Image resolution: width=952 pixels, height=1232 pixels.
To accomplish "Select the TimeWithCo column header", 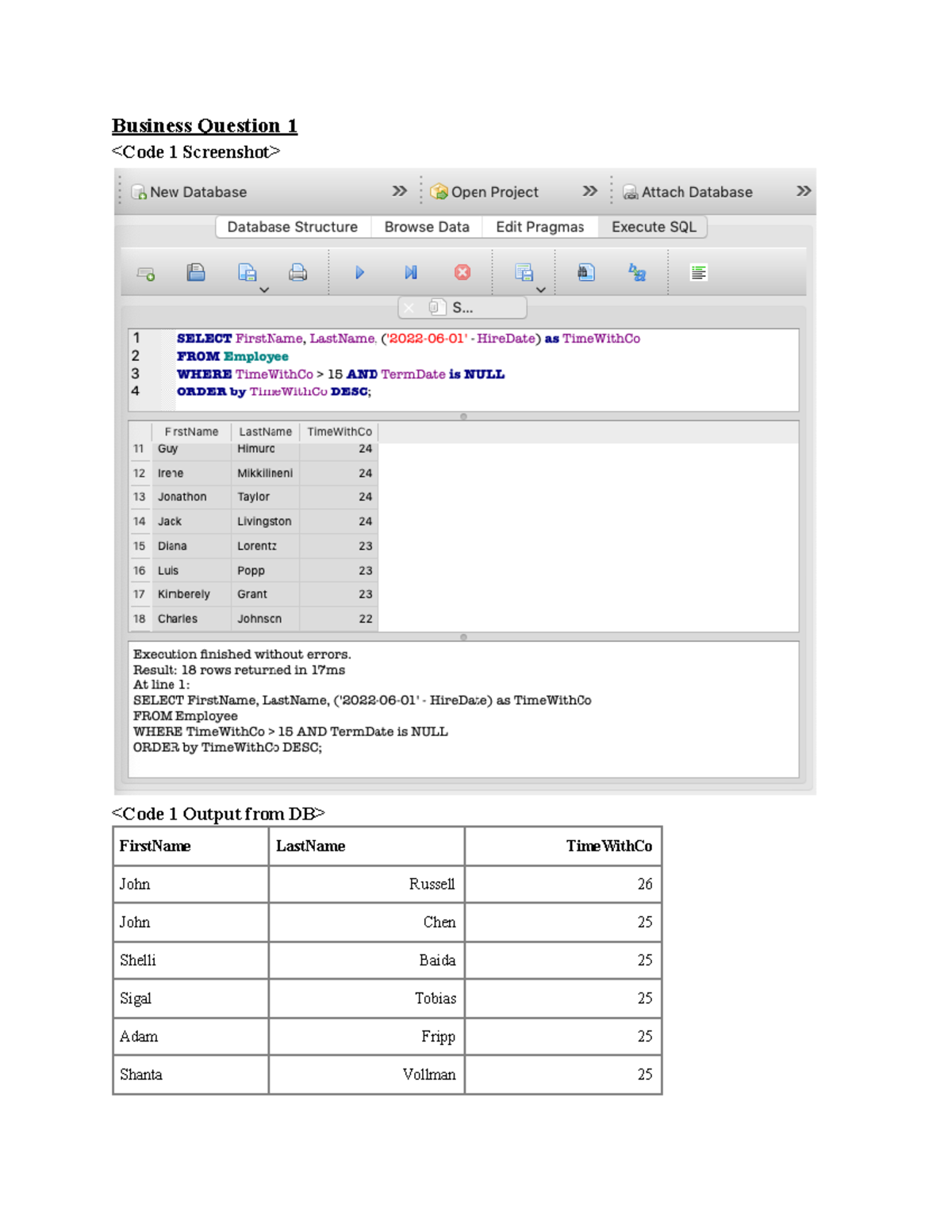I will (x=340, y=432).
